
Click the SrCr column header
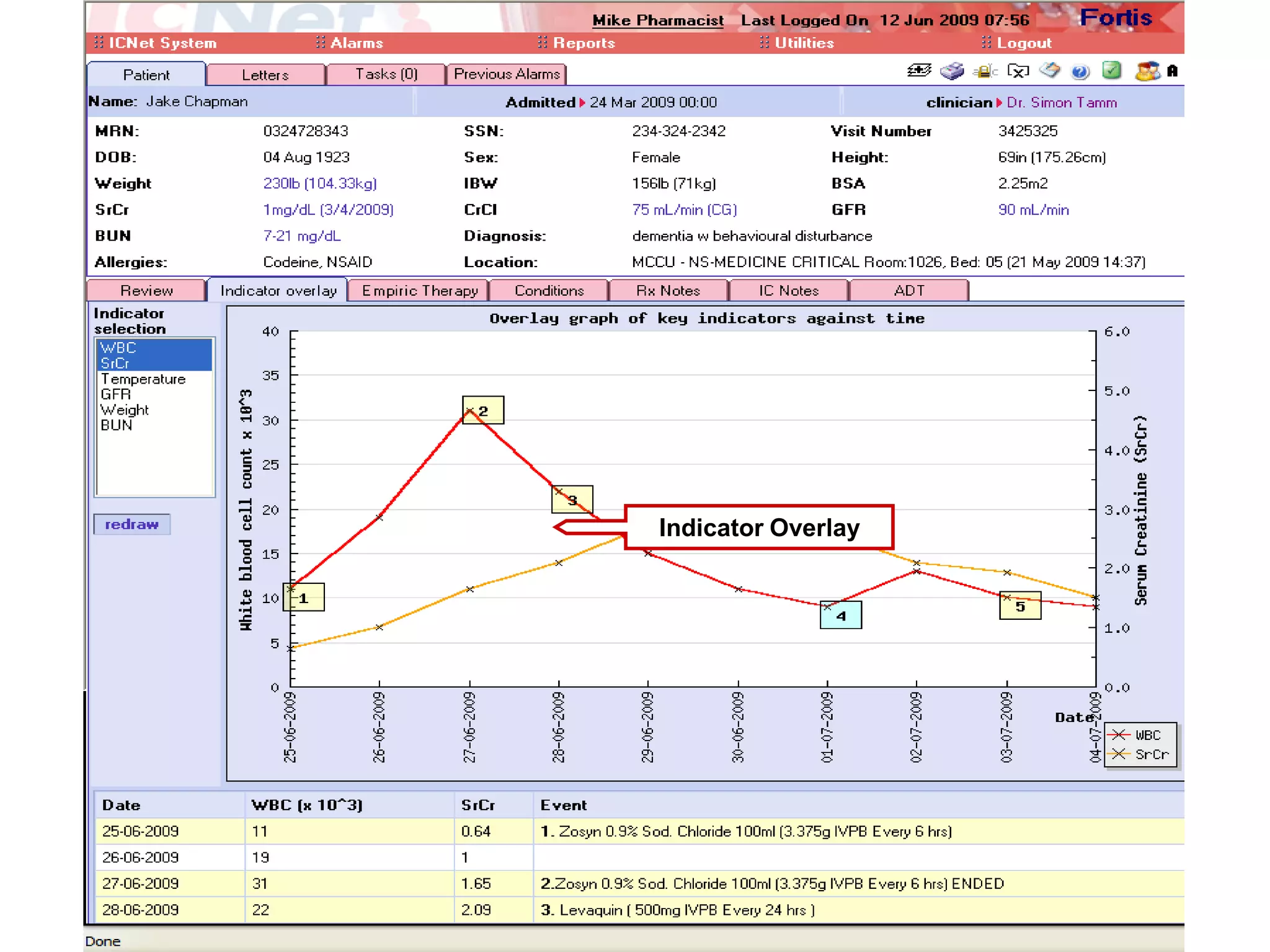click(494, 805)
